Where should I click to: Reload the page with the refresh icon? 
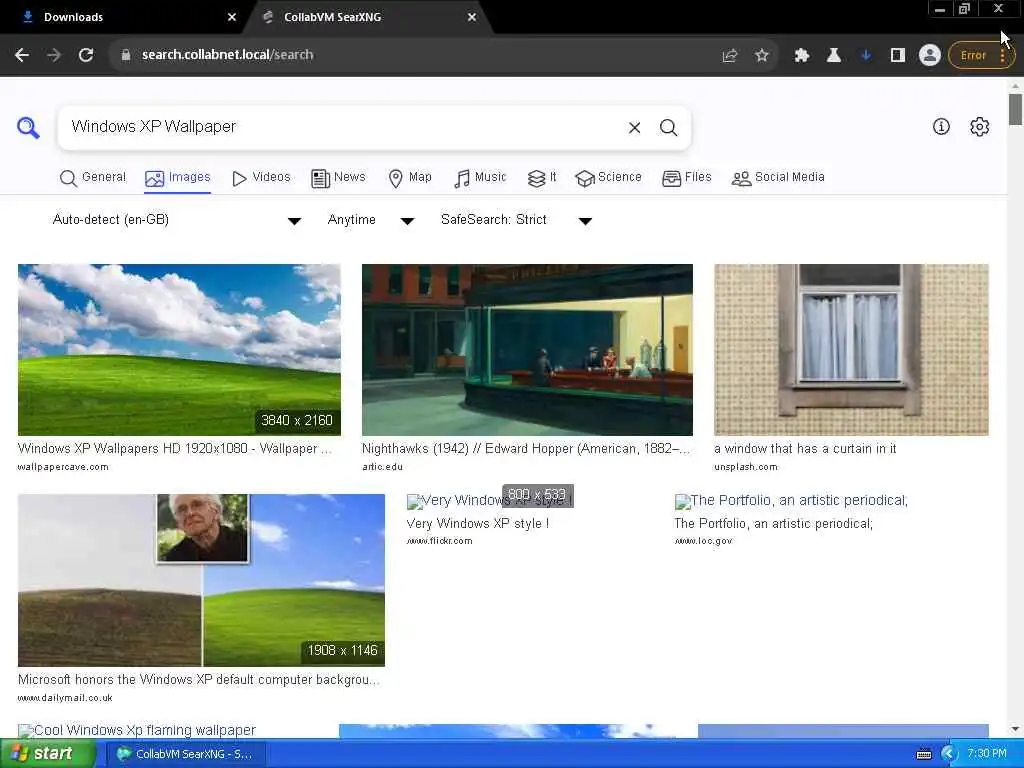(x=86, y=55)
